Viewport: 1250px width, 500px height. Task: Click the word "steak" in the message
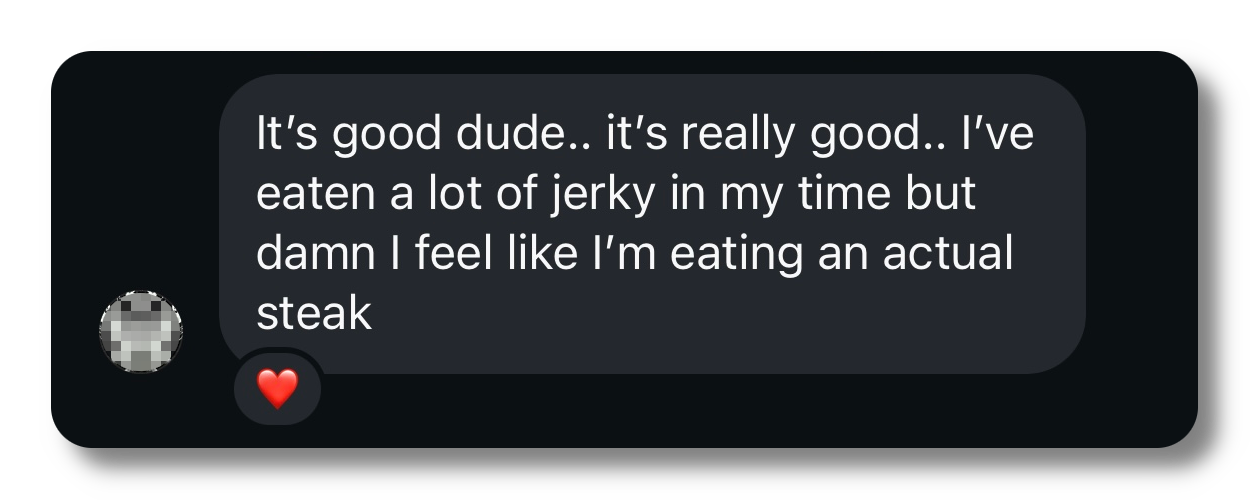pyautogui.click(x=314, y=315)
